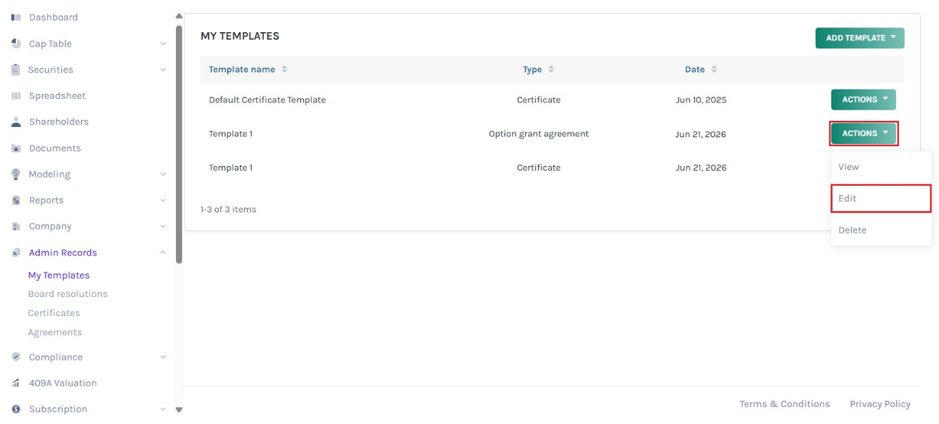Open Certificates submenu item
Image resolution: width=939 pixels, height=424 pixels.
click(54, 313)
